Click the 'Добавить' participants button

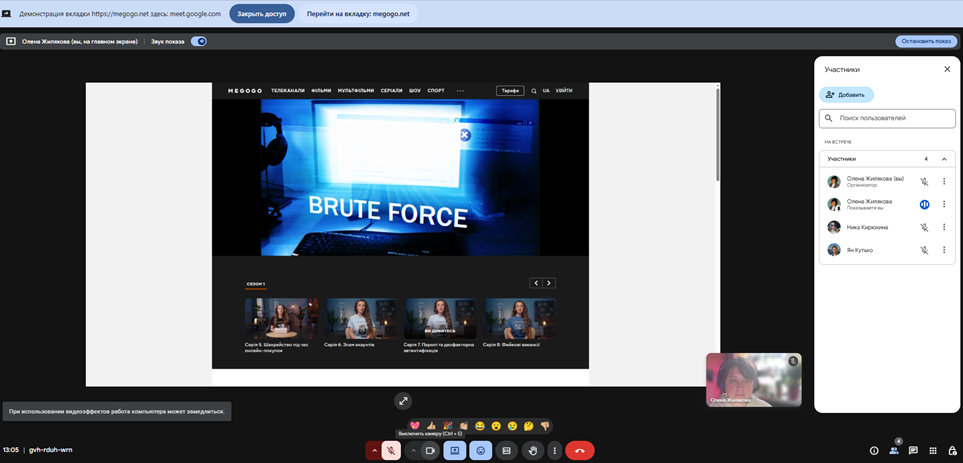click(x=846, y=95)
